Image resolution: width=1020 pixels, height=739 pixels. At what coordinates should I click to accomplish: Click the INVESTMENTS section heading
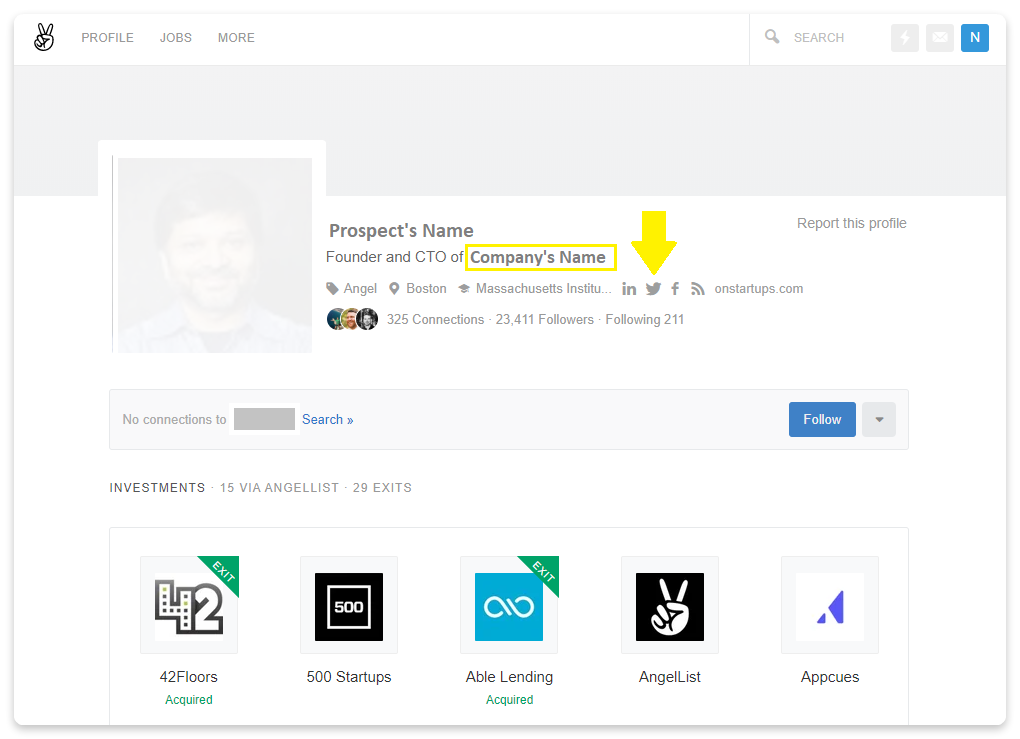(x=157, y=488)
